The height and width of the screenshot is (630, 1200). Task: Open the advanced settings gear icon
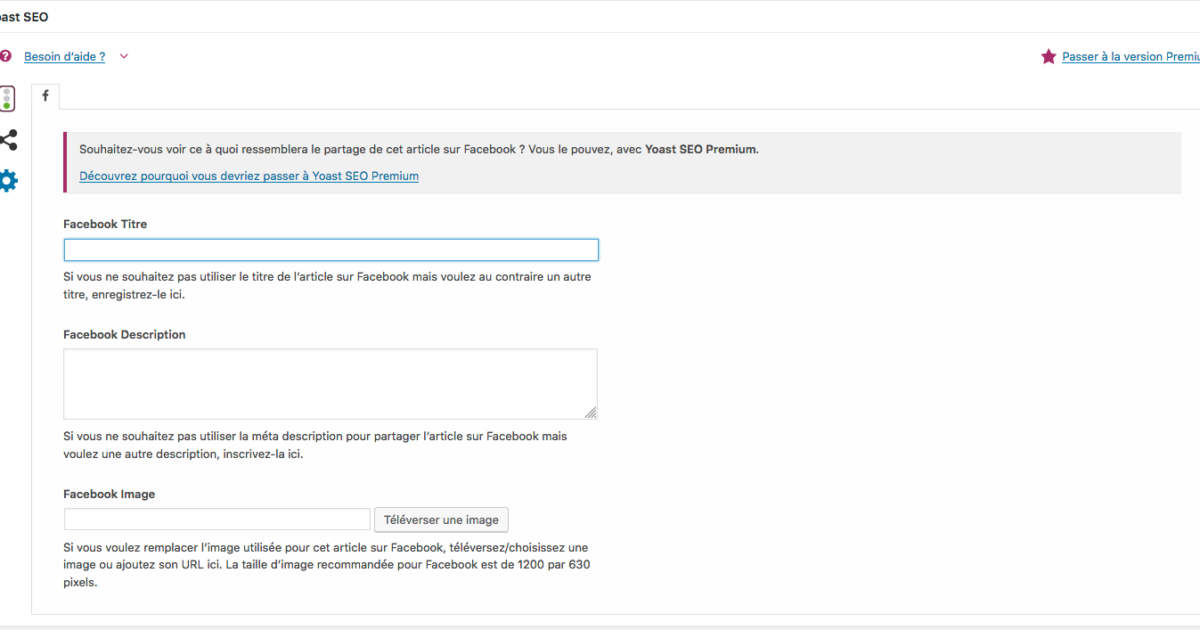(x=8, y=181)
